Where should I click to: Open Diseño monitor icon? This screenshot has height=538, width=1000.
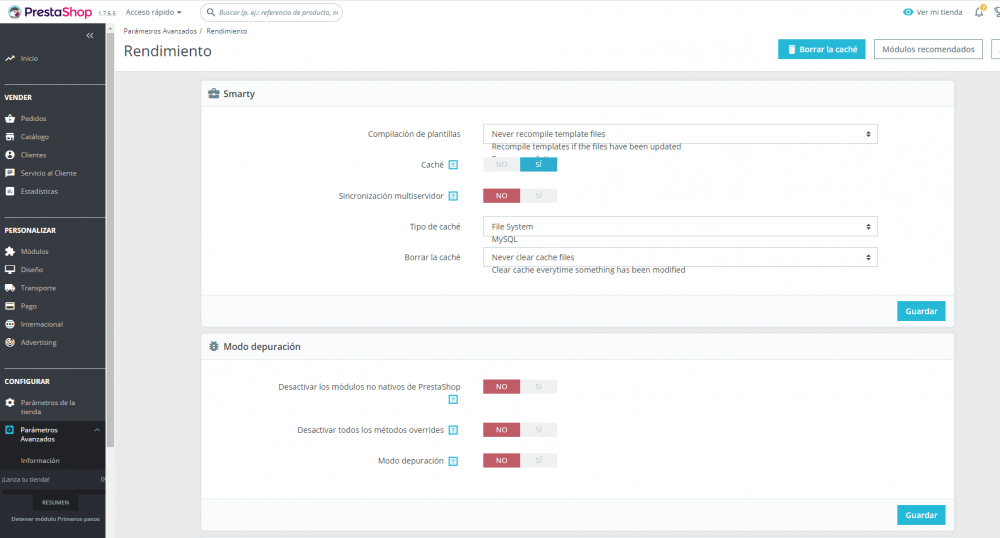(10, 270)
